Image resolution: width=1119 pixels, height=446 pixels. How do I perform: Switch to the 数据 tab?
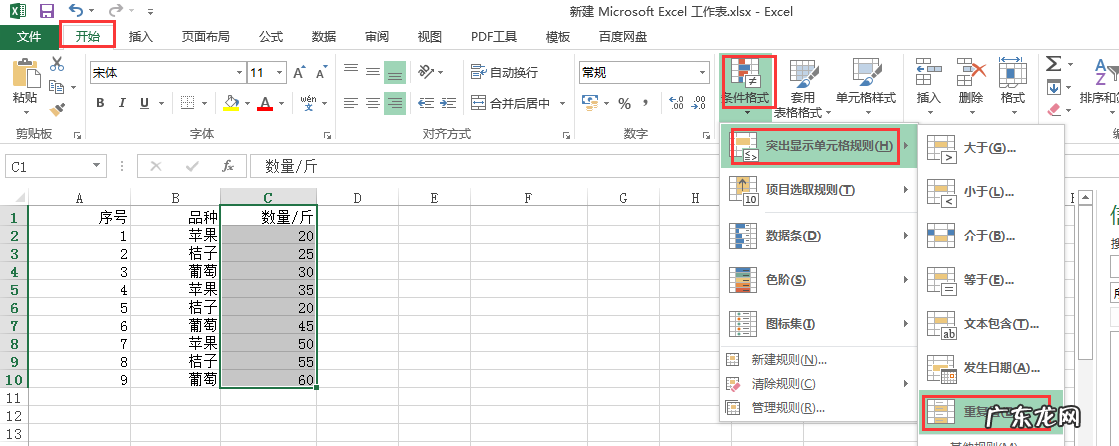point(324,37)
